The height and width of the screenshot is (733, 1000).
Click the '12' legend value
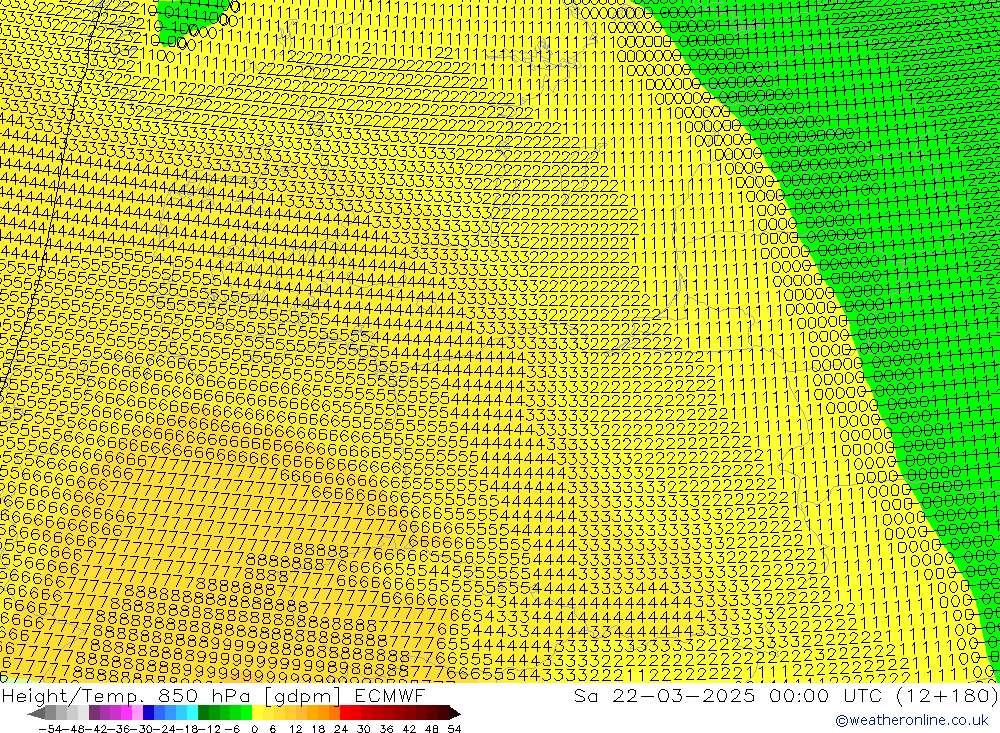pos(295,729)
